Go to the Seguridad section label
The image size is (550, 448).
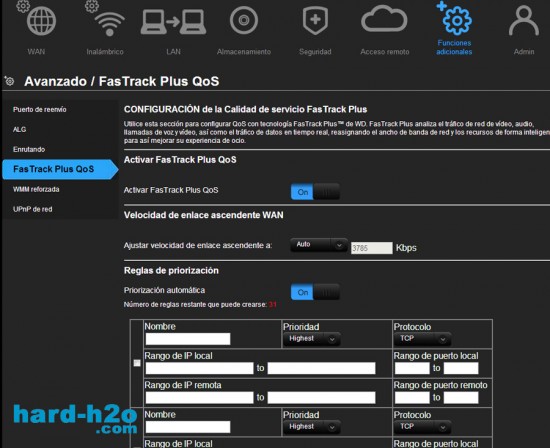point(315,52)
